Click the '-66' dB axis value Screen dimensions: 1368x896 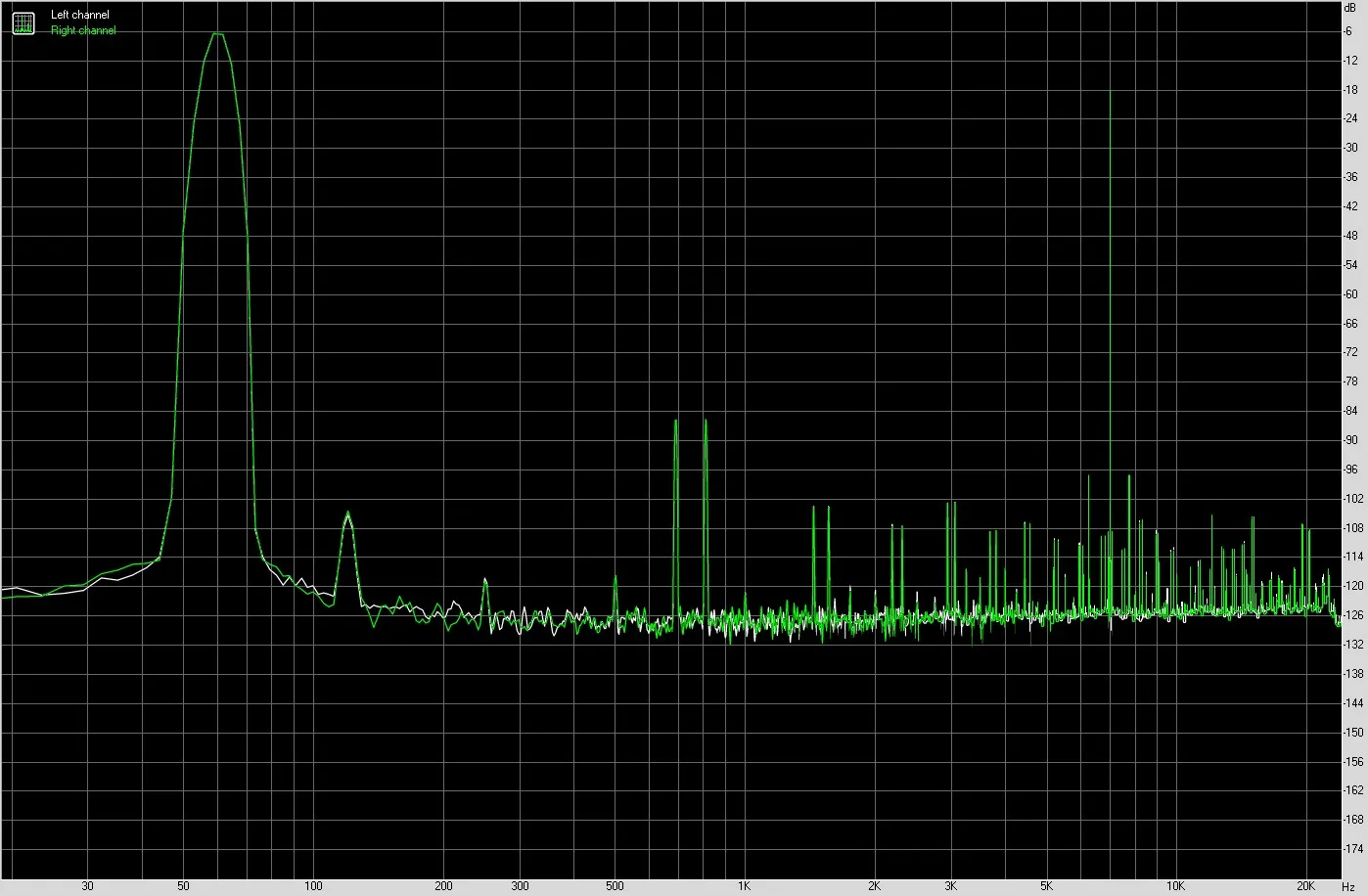click(x=1351, y=324)
